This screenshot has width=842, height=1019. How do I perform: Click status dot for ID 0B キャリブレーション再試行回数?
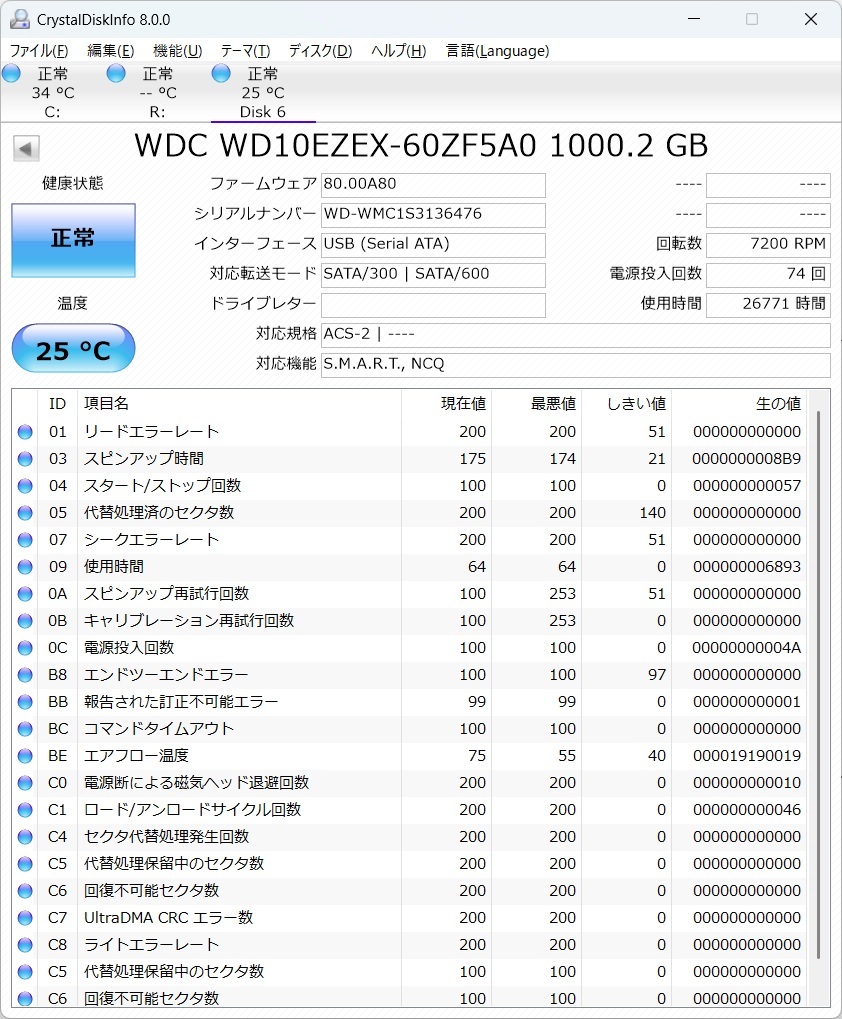pos(25,621)
